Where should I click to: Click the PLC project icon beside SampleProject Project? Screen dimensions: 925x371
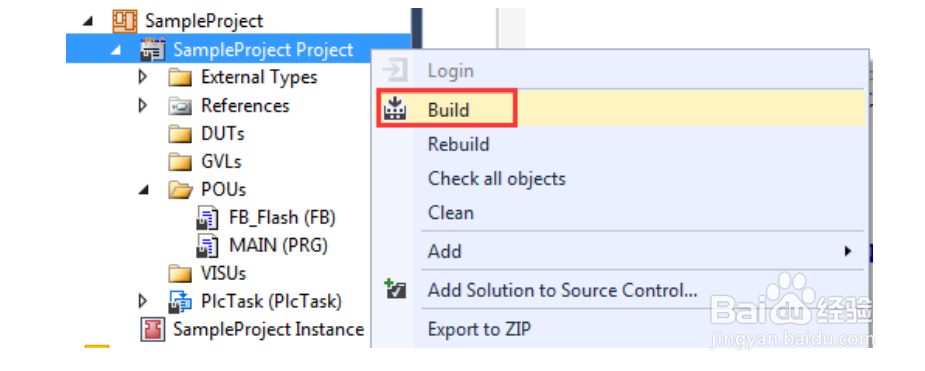(x=153, y=50)
